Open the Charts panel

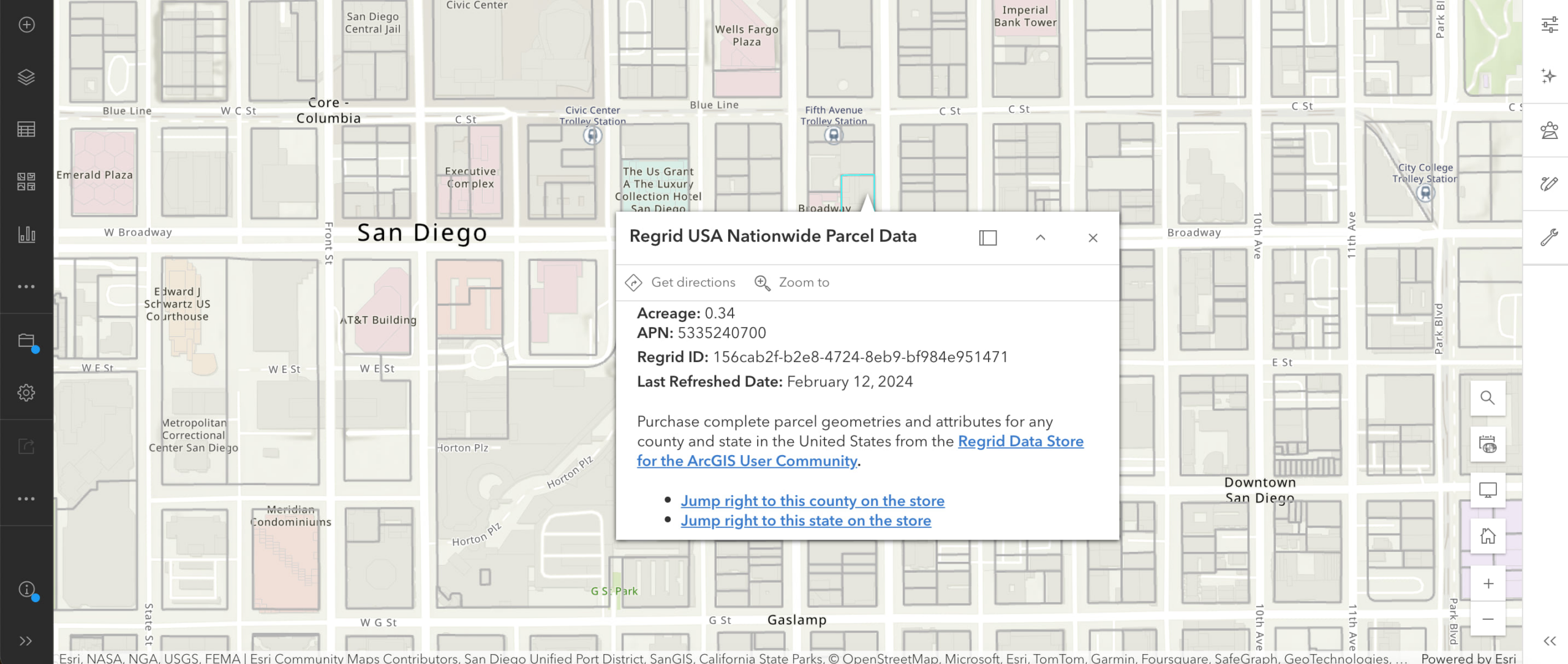26,234
